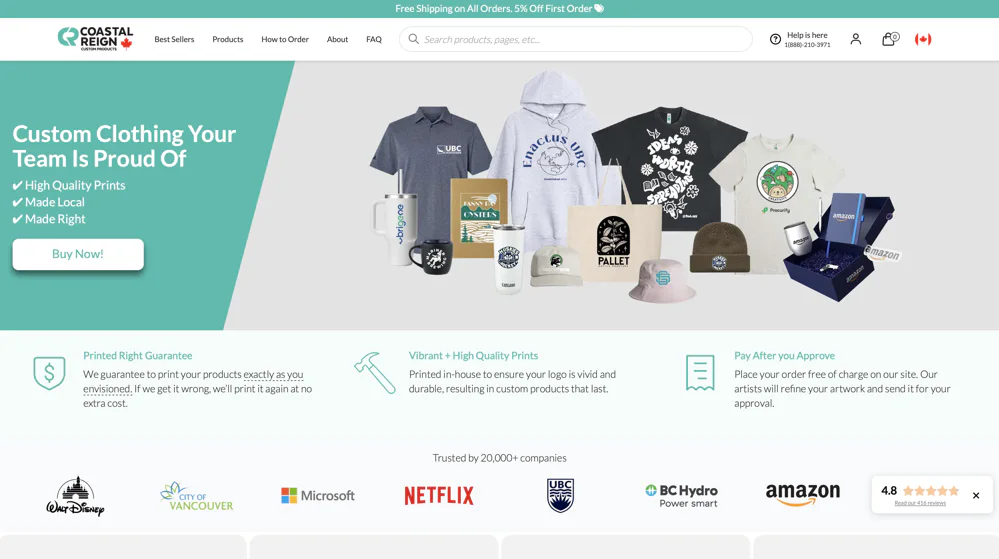This screenshot has width=999, height=559.
Task: Click the 'exactly as you envisioned' underlined text
Action: 273,374
